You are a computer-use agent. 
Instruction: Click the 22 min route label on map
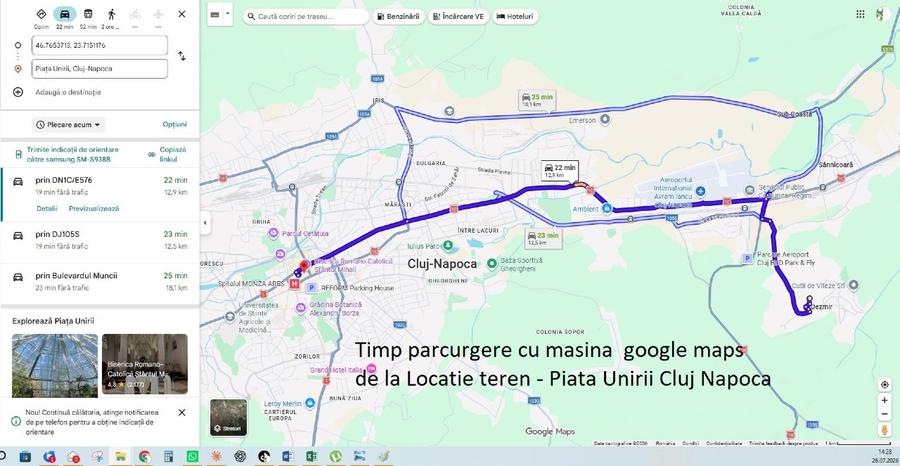click(560, 170)
